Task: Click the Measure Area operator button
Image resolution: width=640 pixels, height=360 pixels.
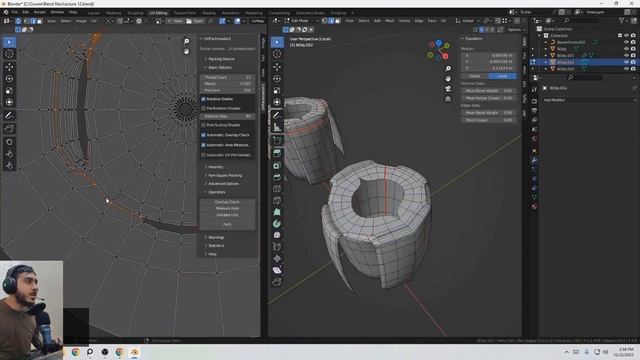Action: (227, 208)
